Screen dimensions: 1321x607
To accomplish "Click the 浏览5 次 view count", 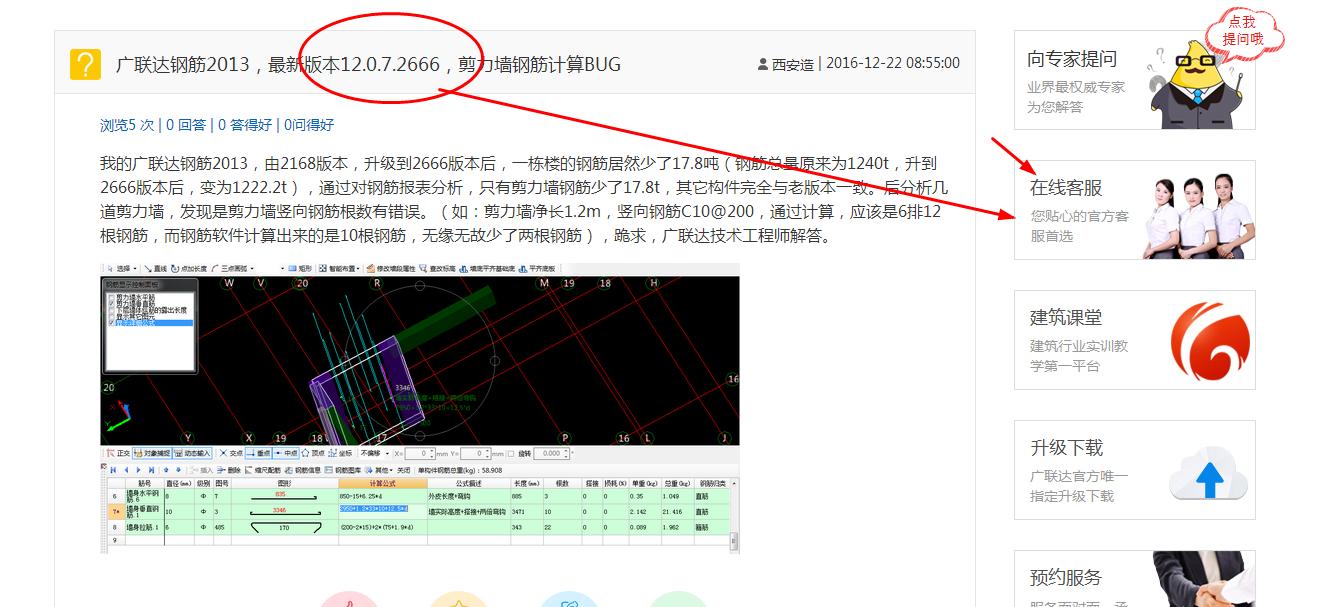I will point(127,125).
